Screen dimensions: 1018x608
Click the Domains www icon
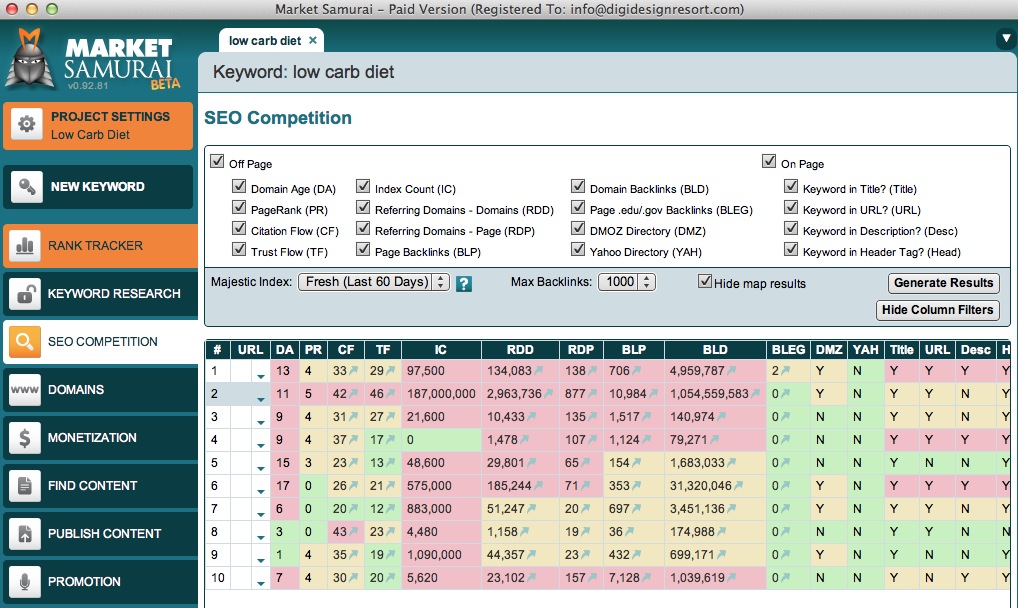(25, 390)
